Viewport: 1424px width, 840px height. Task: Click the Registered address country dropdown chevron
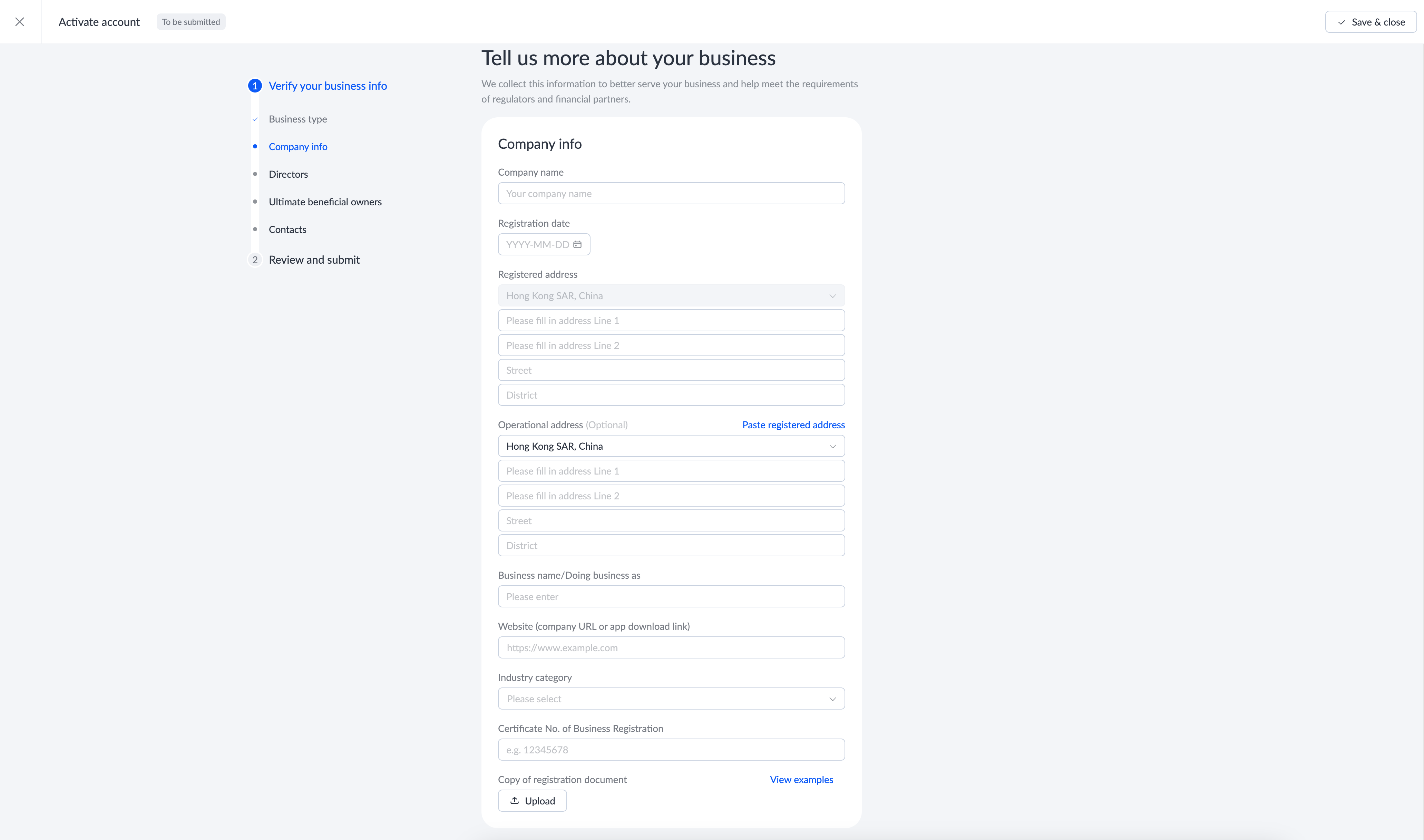[x=832, y=296]
